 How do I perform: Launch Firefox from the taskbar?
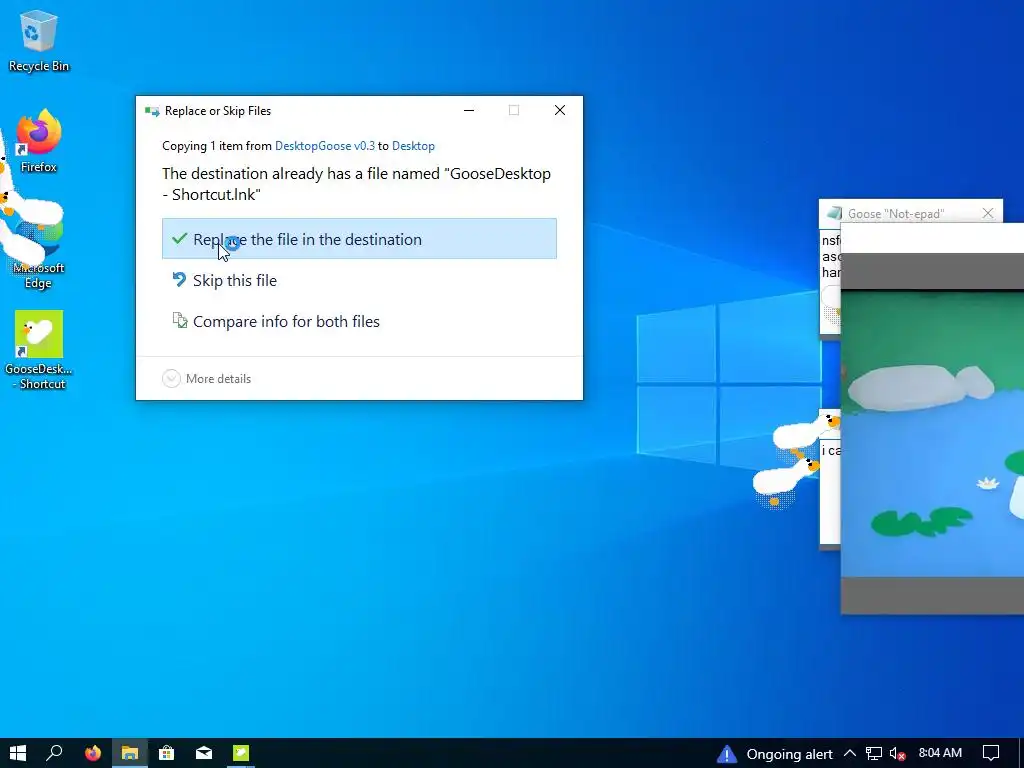click(93, 753)
